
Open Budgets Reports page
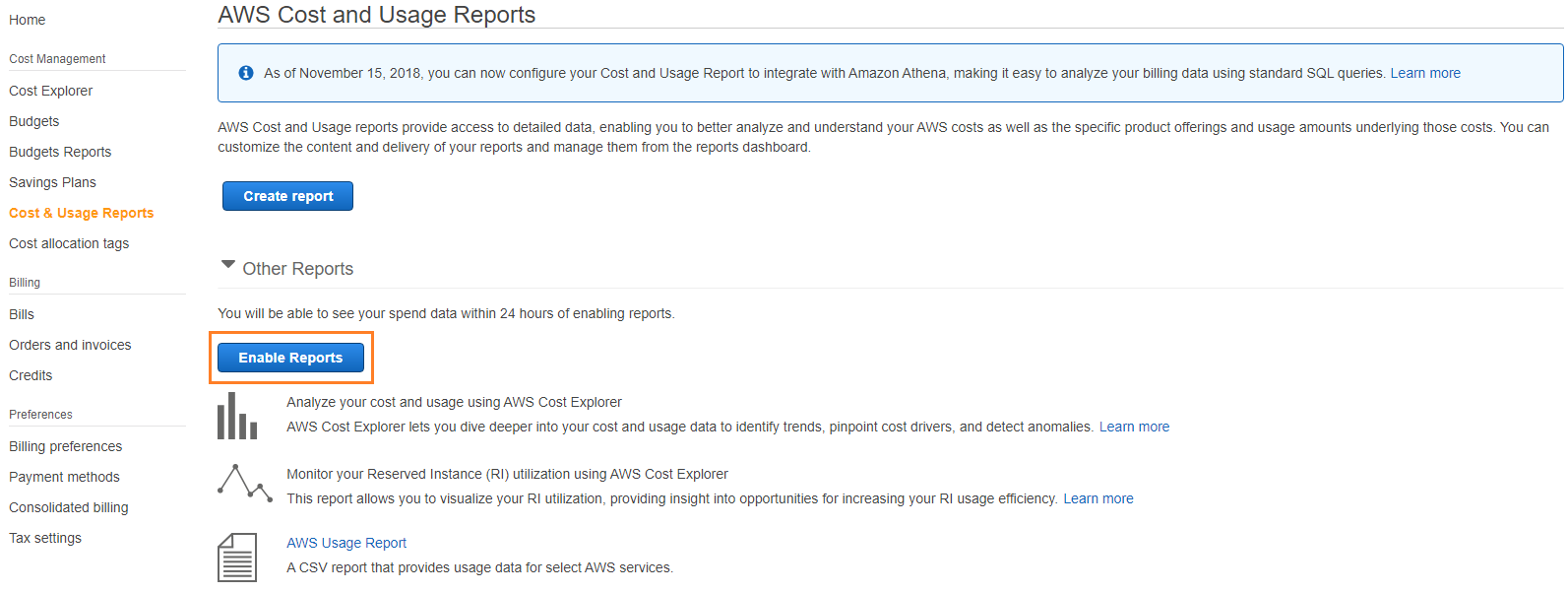click(x=60, y=152)
